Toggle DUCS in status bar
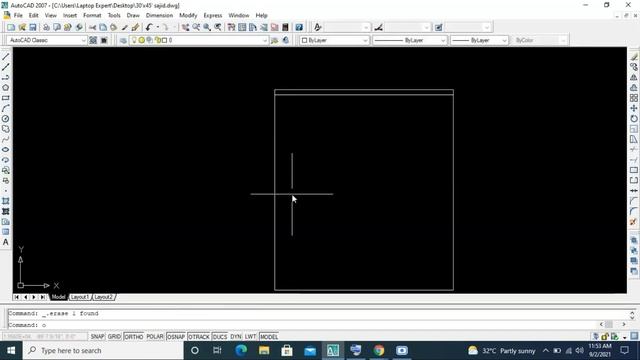The height and width of the screenshot is (360, 640). tap(220, 337)
